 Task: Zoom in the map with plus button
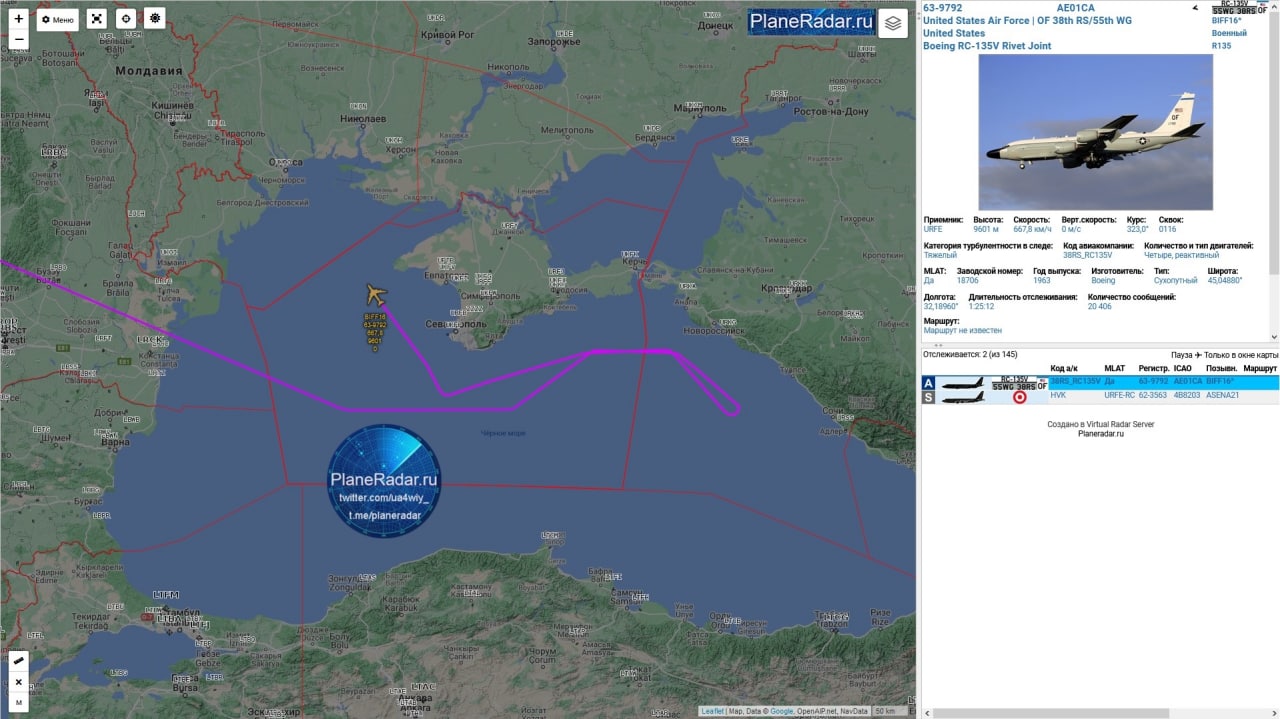click(x=18, y=18)
